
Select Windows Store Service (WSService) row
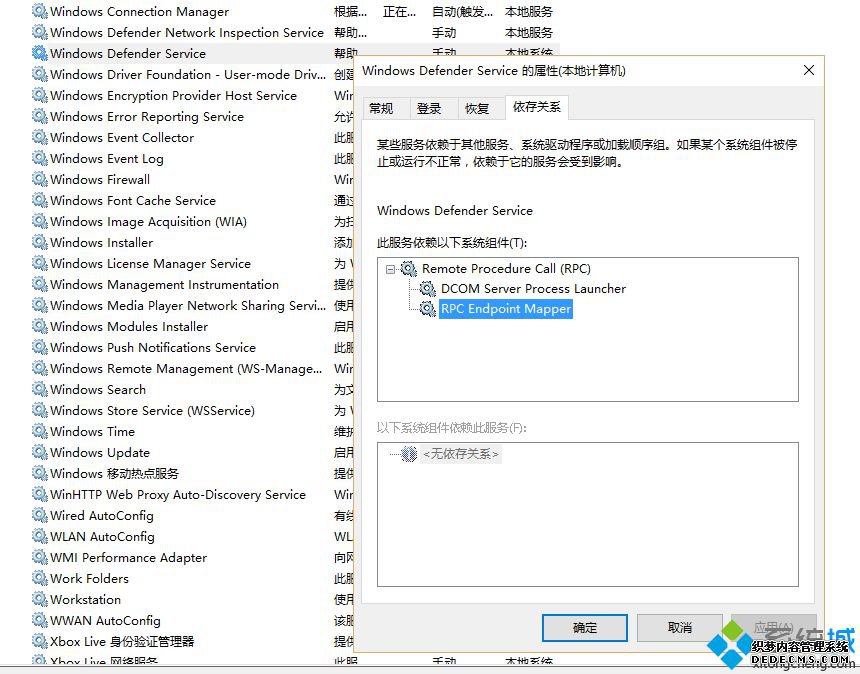(152, 410)
